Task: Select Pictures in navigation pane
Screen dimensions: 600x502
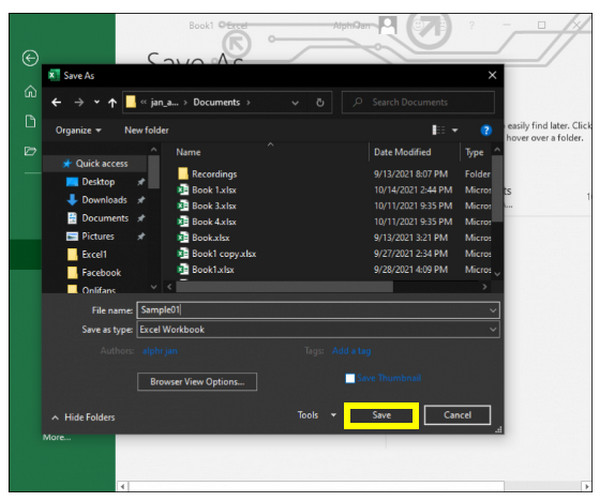Action: [90, 236]
